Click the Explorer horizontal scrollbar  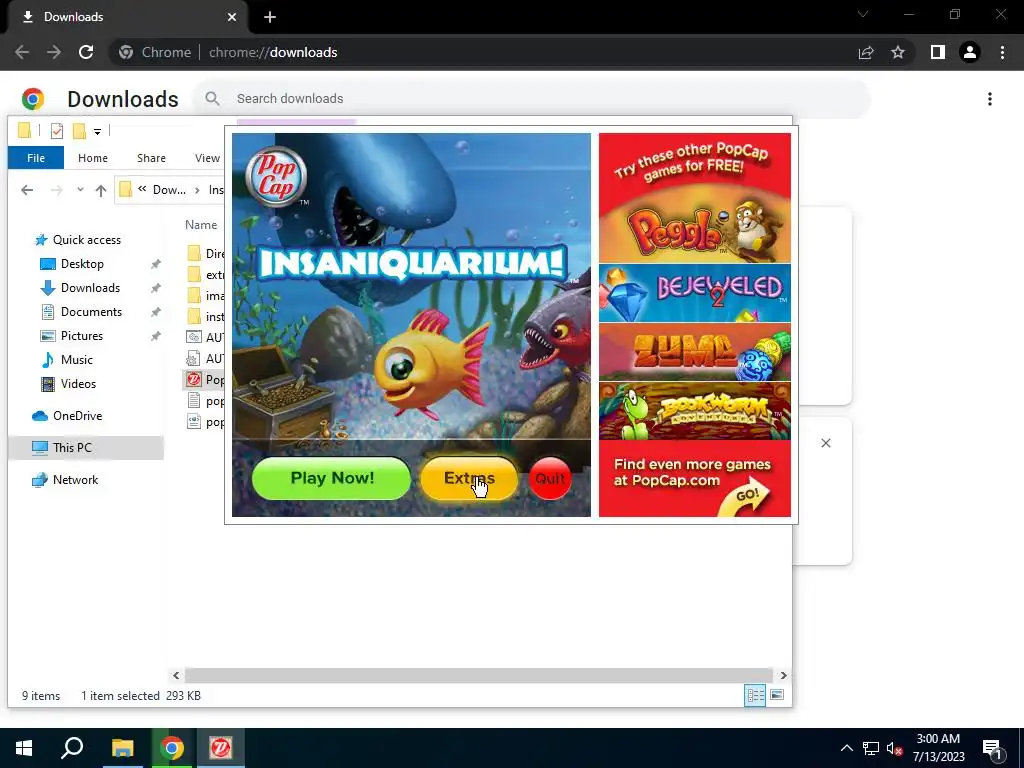pyautogui.click(x=478, y=675)
